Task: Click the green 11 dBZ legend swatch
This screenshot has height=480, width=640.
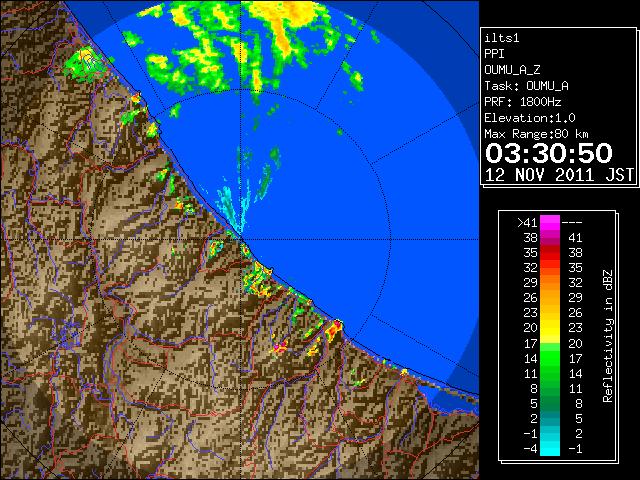Action: point(550,373)
